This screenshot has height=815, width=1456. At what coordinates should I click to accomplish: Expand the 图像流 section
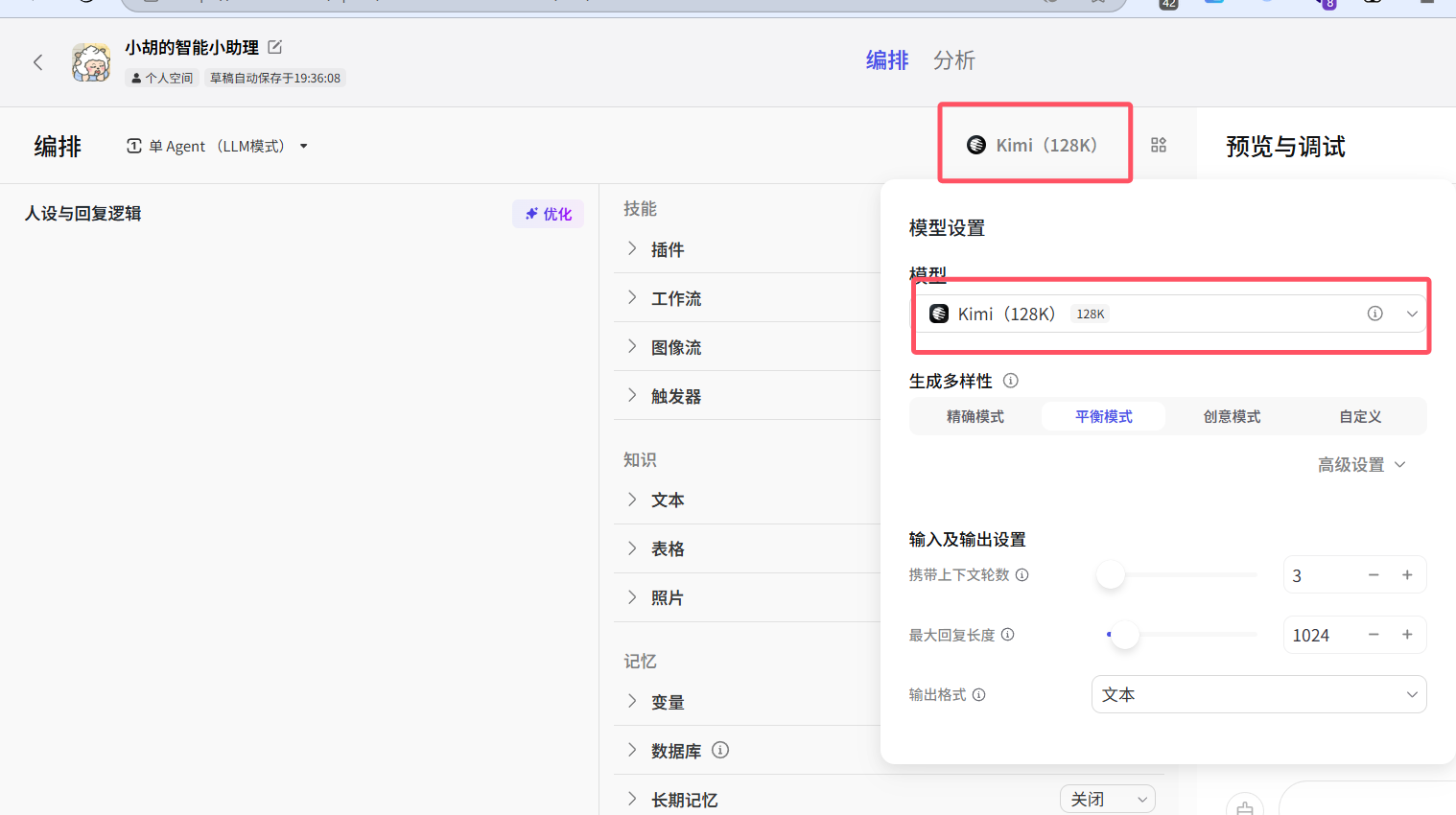632,347
